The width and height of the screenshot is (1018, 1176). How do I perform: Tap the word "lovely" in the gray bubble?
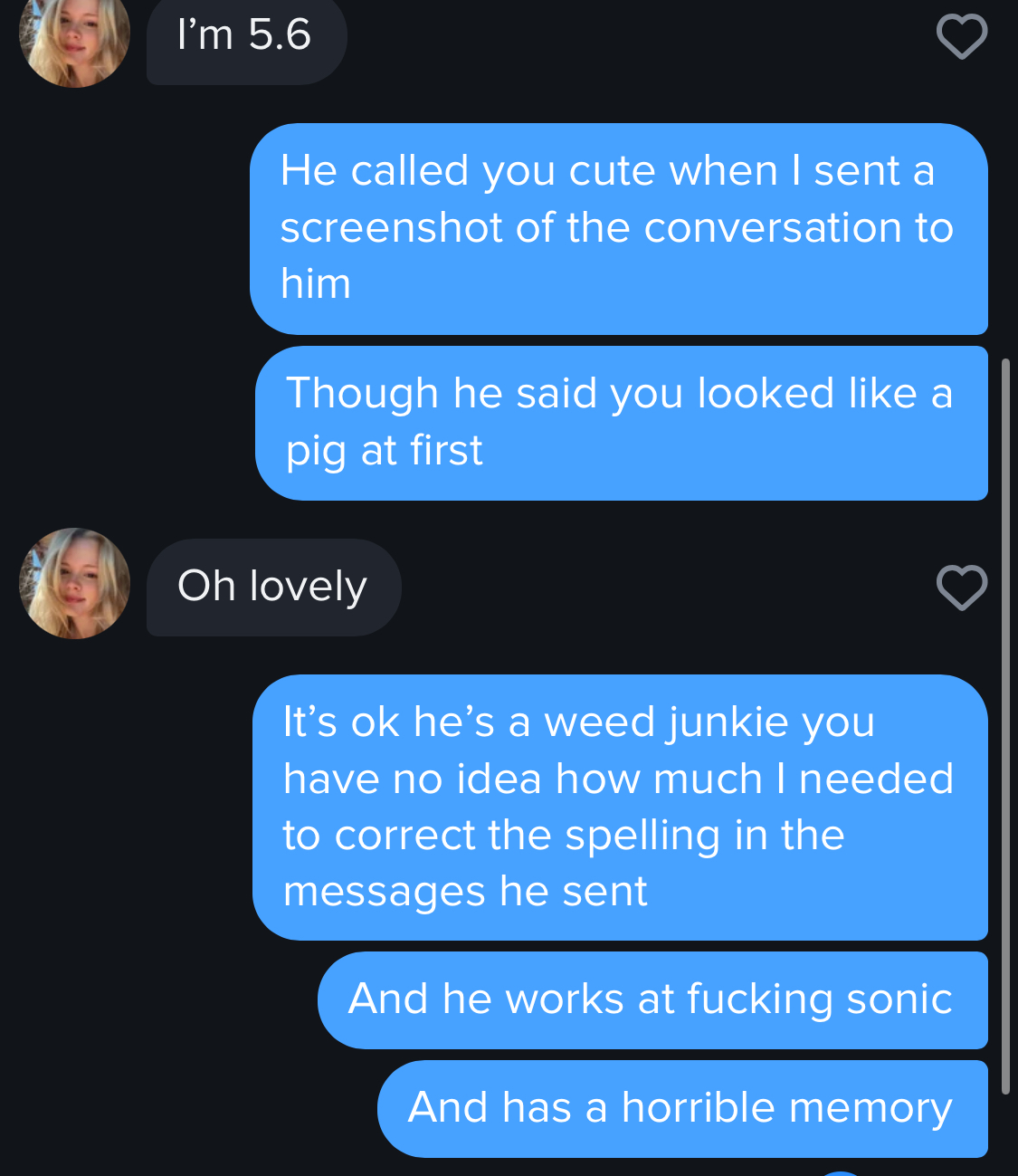(x=308, y=587)
